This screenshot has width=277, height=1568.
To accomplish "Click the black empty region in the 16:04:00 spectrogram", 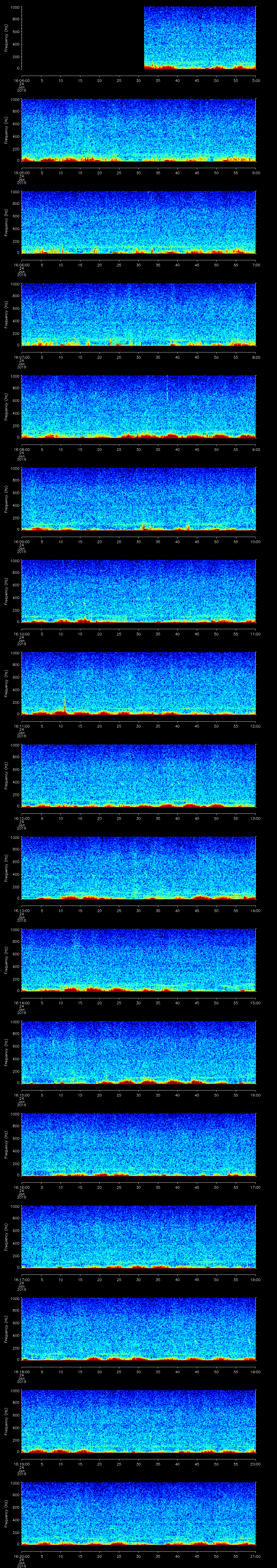I will (82, 38).
